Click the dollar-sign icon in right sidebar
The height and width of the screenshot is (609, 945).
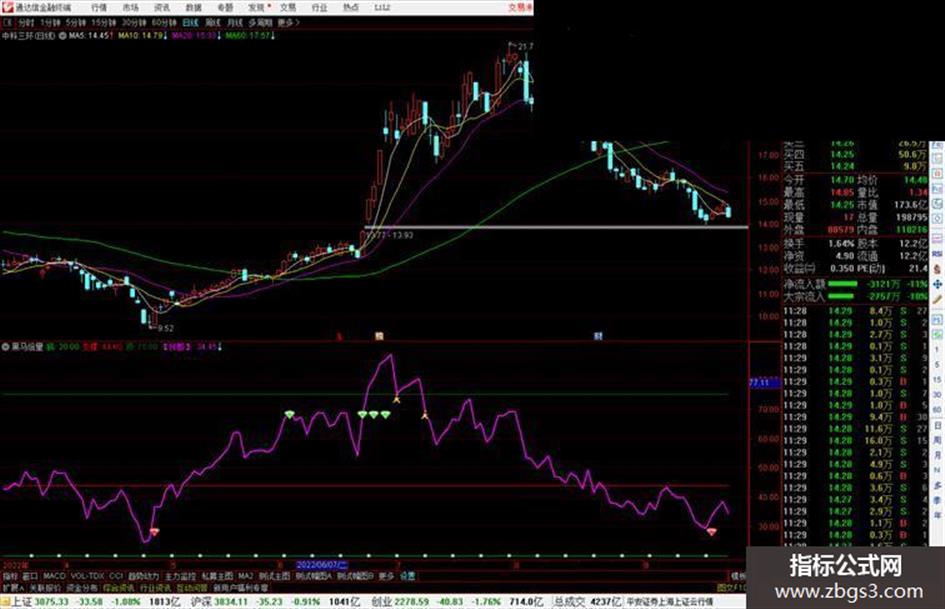[937, 269]
